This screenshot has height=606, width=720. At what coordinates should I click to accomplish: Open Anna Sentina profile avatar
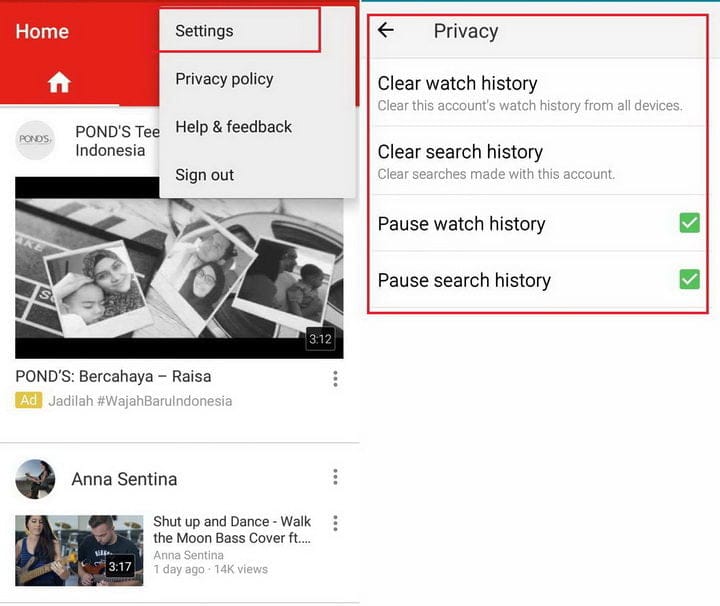point(35,479)
